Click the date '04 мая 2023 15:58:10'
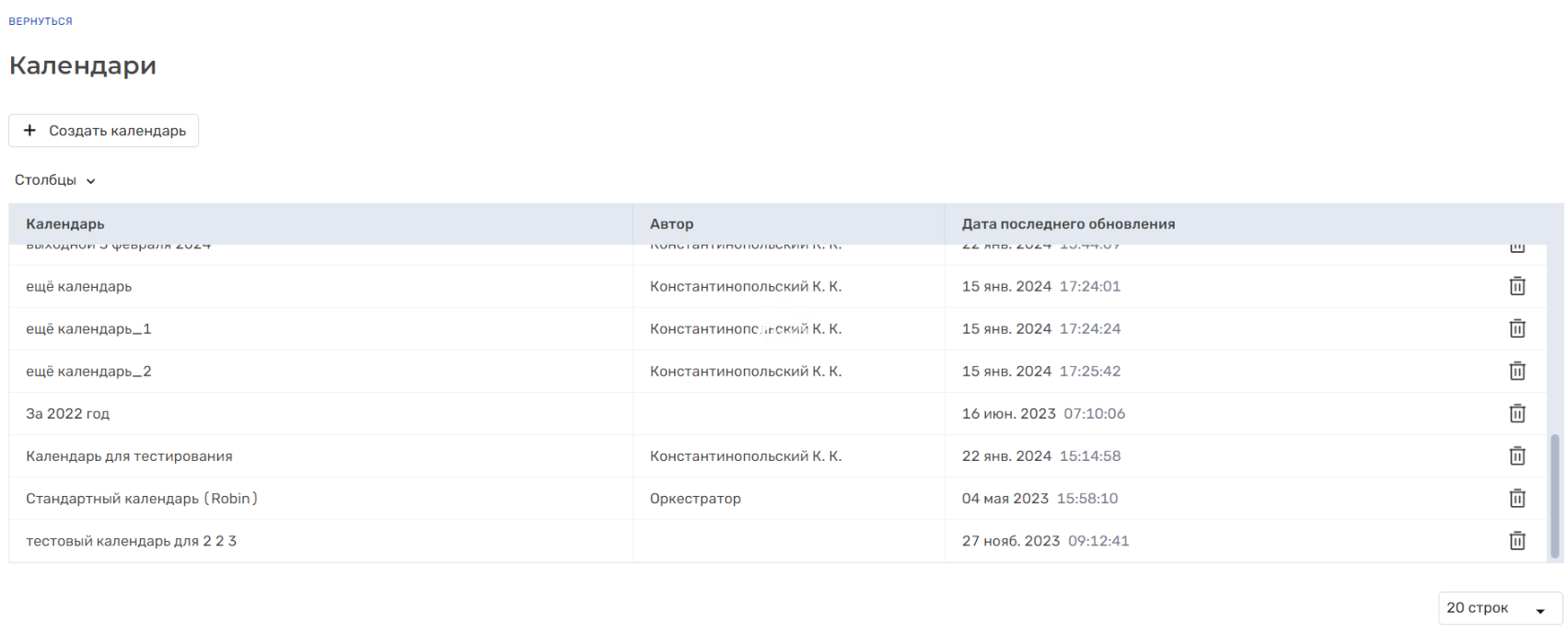This screenshot has height=633, width=1568. coord(1040,498)
